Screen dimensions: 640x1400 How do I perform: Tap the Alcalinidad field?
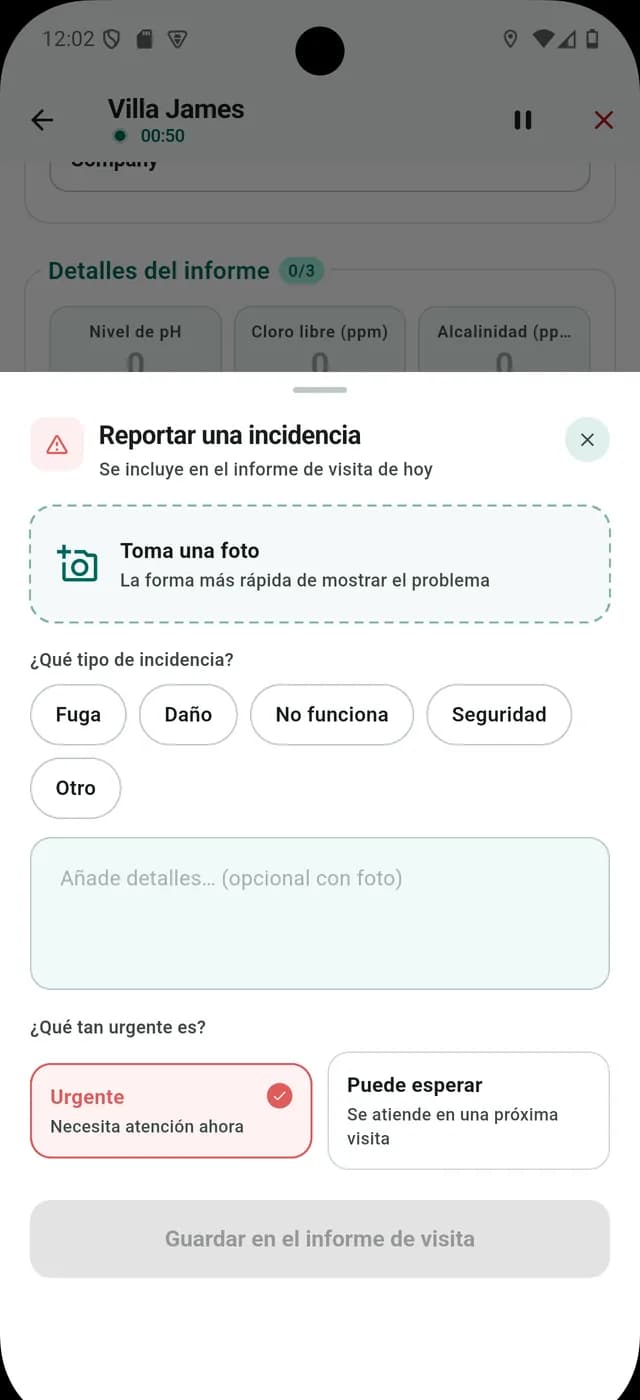504,340
